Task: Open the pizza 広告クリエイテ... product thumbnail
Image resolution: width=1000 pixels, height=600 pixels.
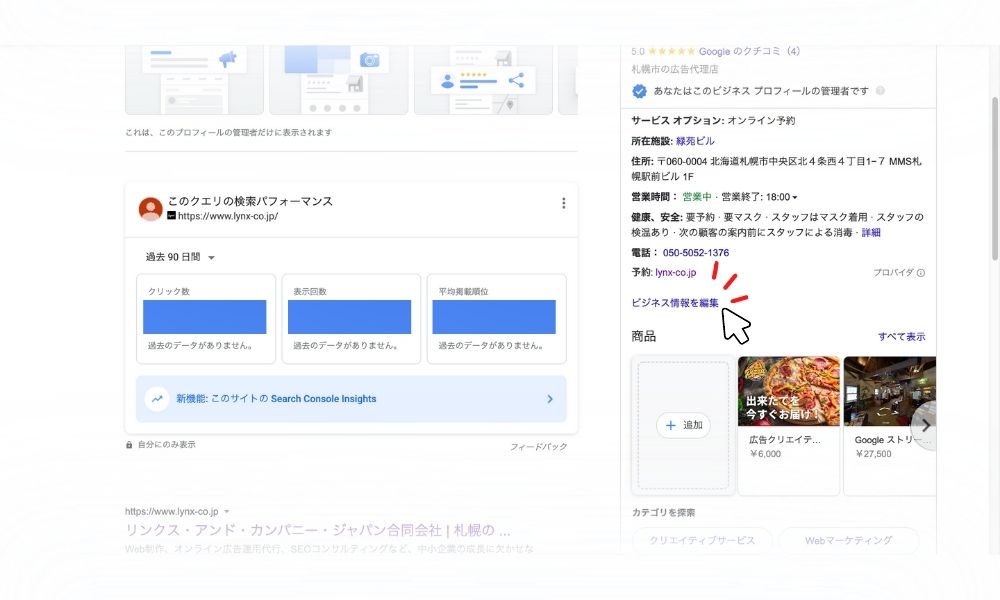Action: coord(788,391)
